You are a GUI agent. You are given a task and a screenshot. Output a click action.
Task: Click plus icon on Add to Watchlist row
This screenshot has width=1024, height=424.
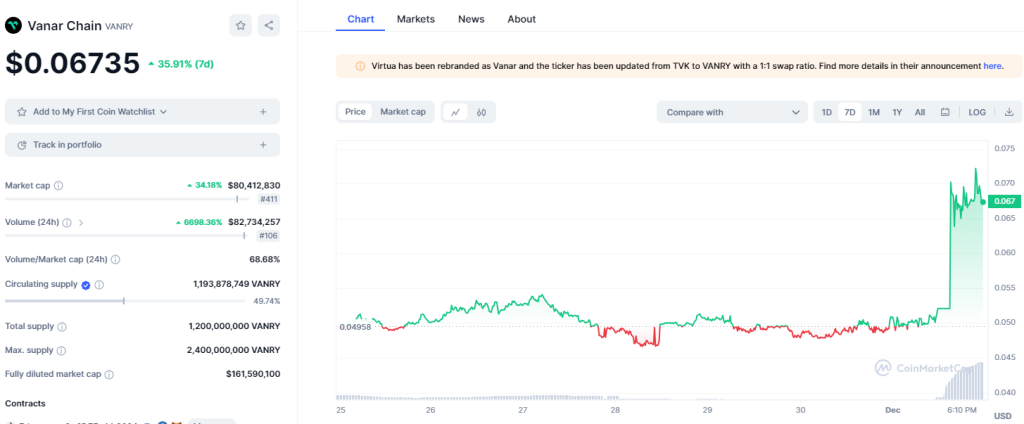click(263, 112)
